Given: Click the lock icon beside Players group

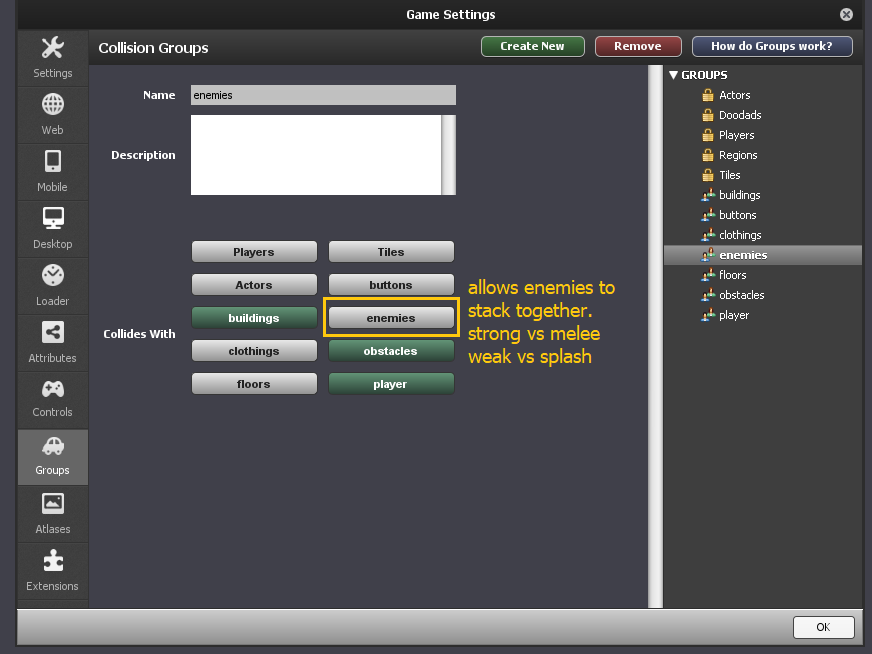Looking at the screenshot, I should pyautogui.click(x=707, y=135).
